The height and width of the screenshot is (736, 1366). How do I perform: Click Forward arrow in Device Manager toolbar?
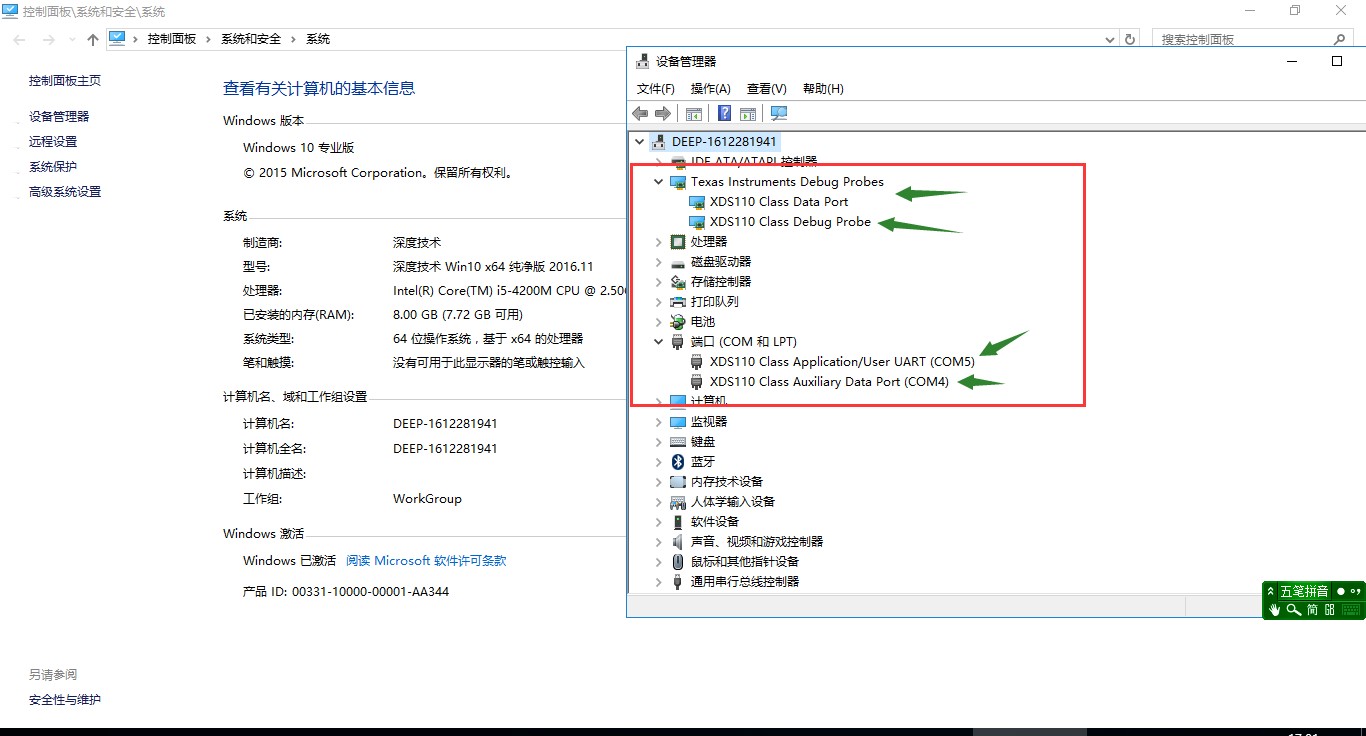(662, 114)
